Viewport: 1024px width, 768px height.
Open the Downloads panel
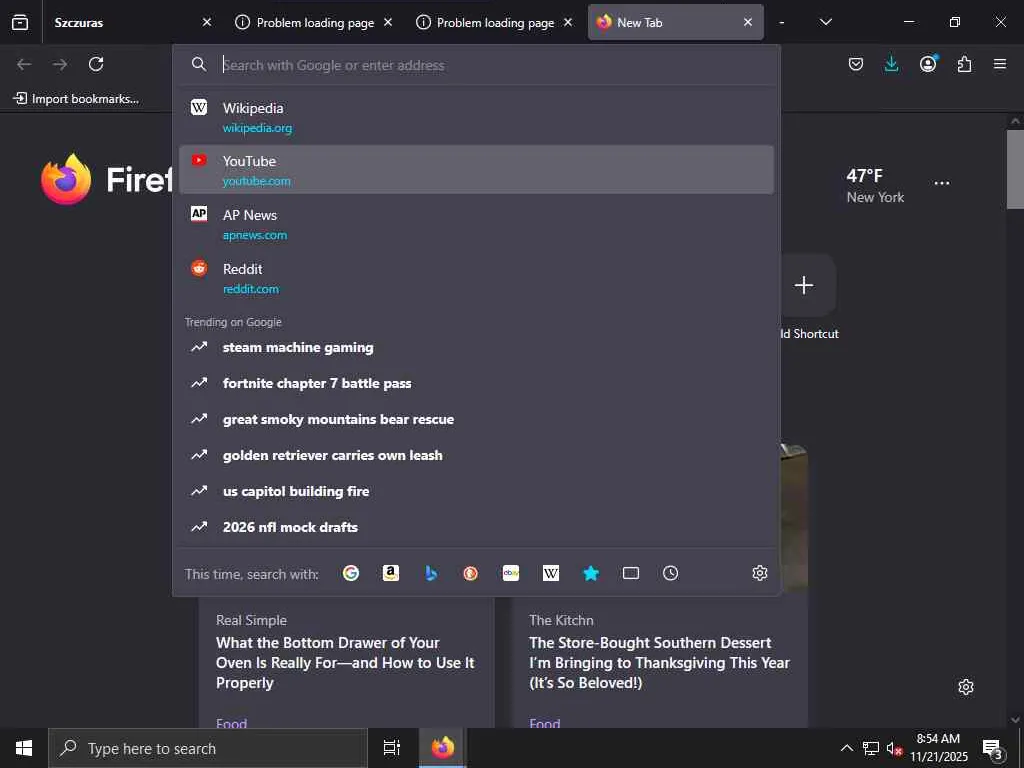point(891,64)
